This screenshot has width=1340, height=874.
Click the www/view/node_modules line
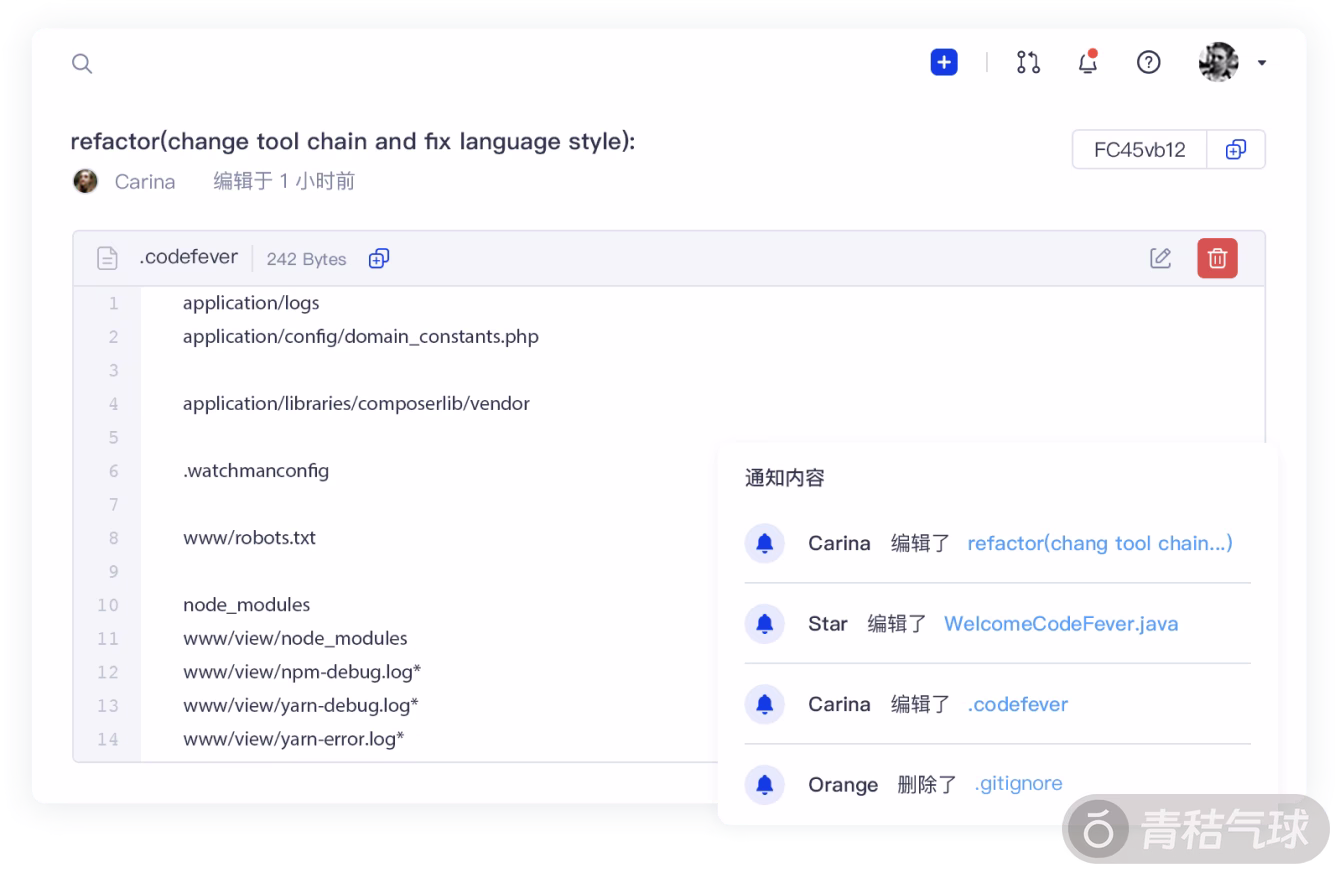click(x=295, y=638)
